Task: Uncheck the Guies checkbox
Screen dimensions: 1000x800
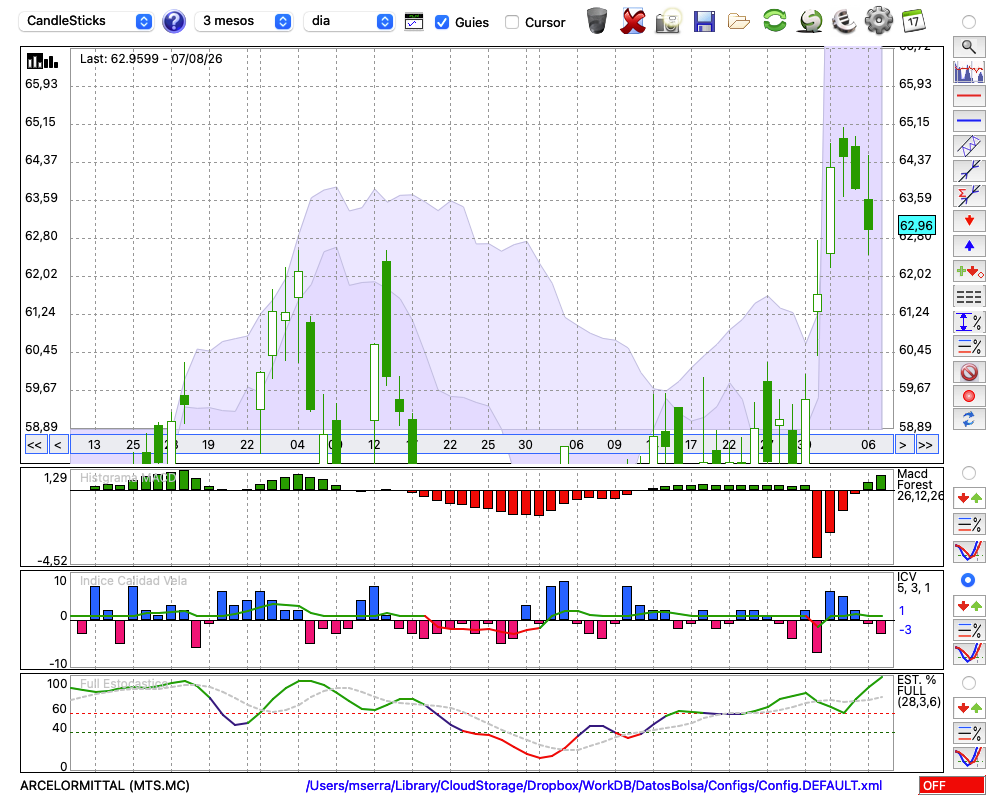Action: click(x=441, y=22)
